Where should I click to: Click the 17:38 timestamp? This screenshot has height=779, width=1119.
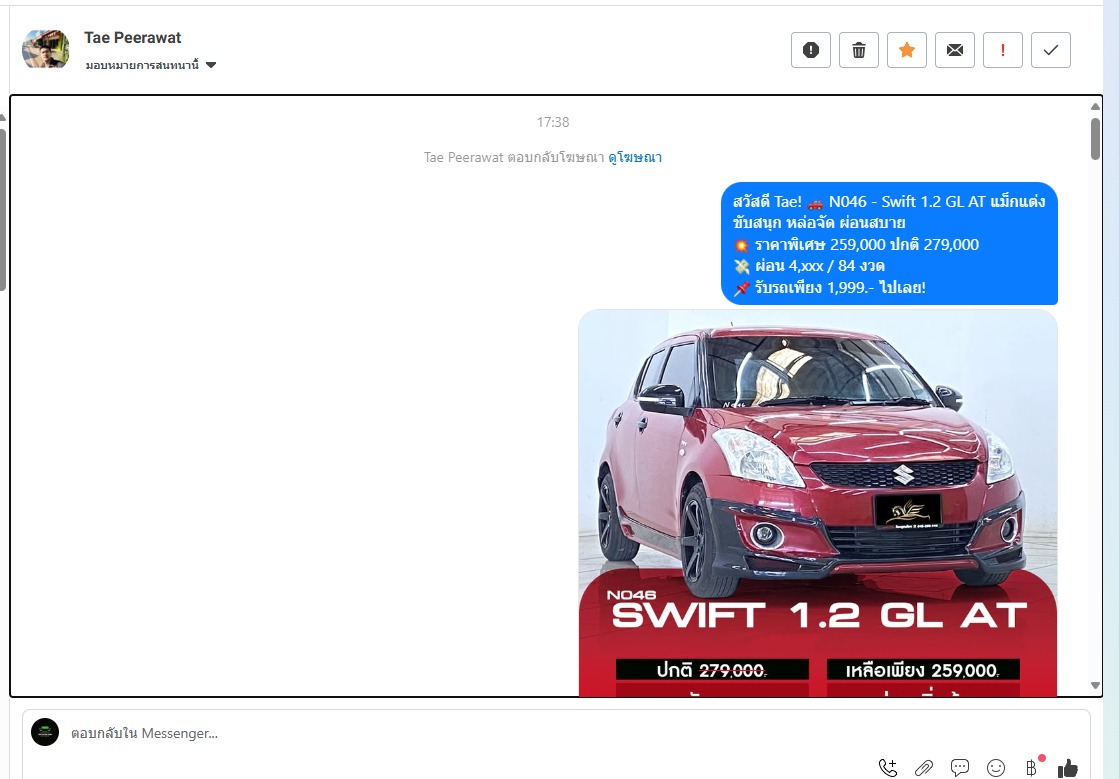[x=553, y=122]
